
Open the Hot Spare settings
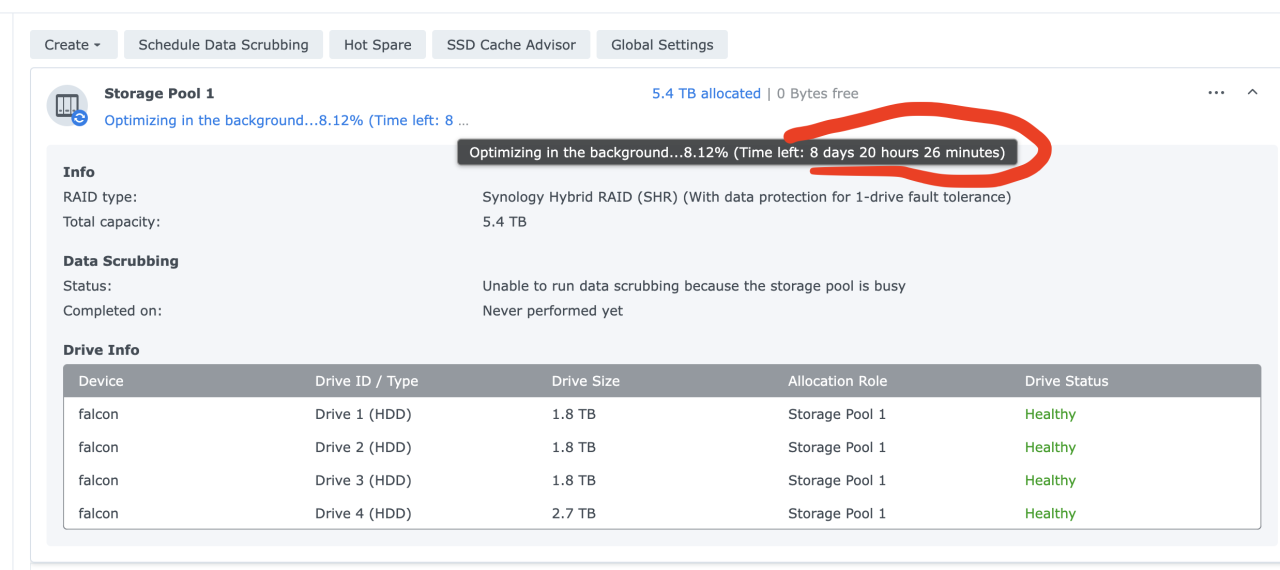point(377,44)
